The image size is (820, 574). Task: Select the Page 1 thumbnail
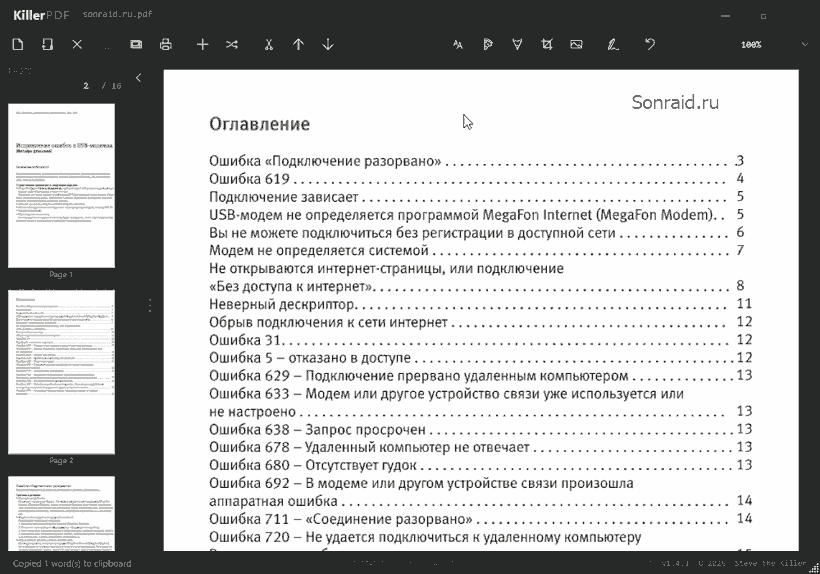tap(61, 186)
